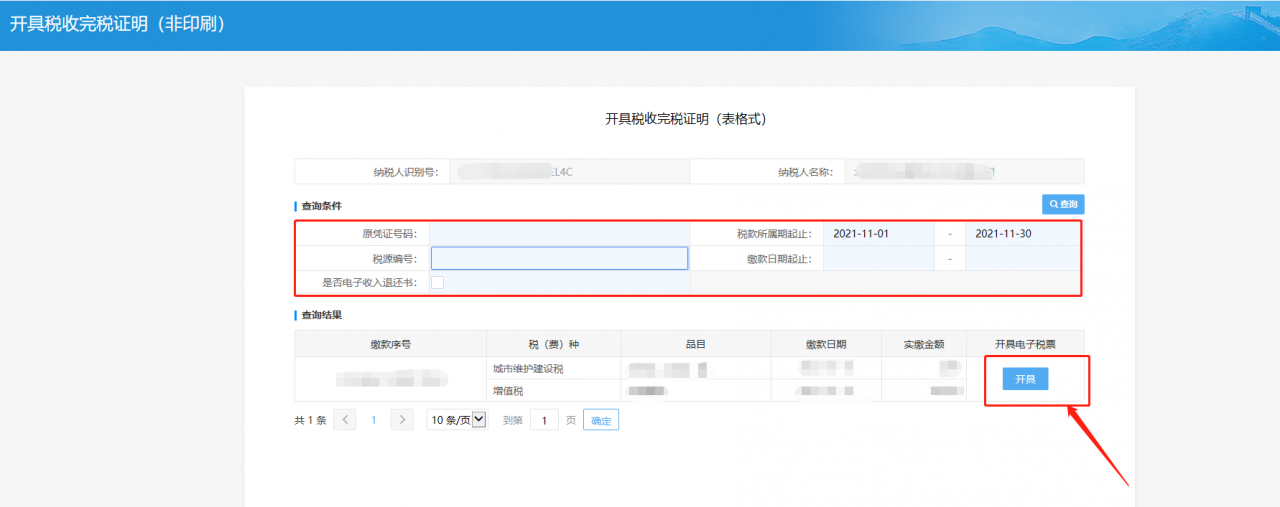Image resolution: width=1280 pixels, height=507 pixels.
Task: Go to previous page arrow
Action: 345,420
